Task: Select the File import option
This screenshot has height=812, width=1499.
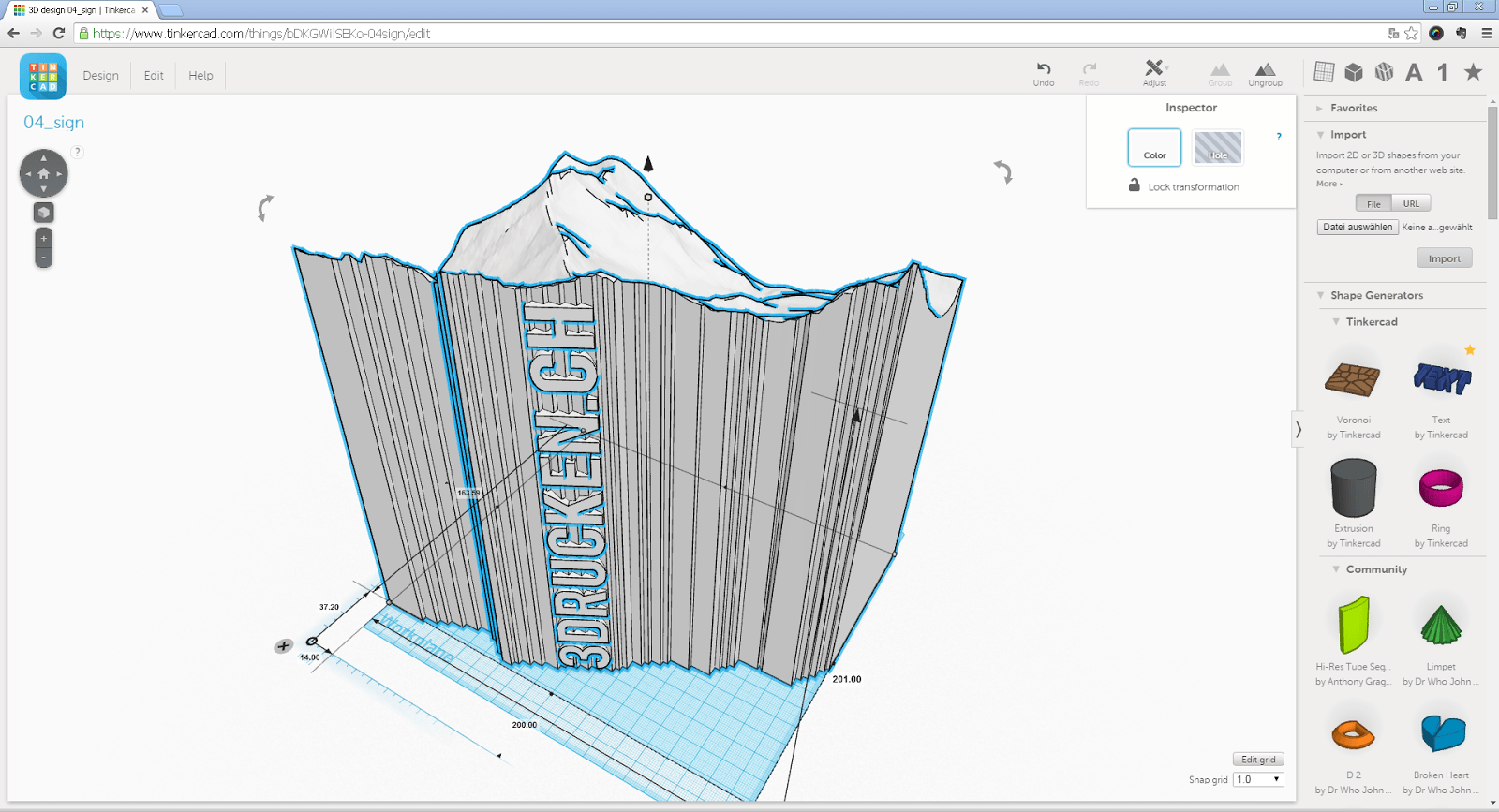Action: pos(1373,204)
